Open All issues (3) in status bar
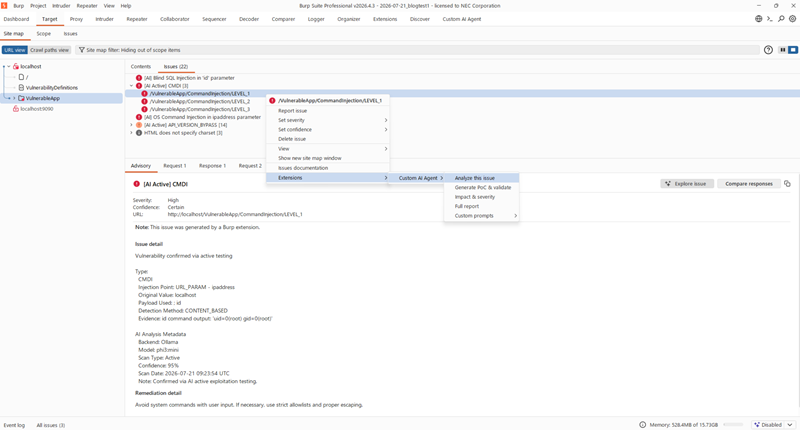This screenshot has width=800, height=430. point(51,425)
